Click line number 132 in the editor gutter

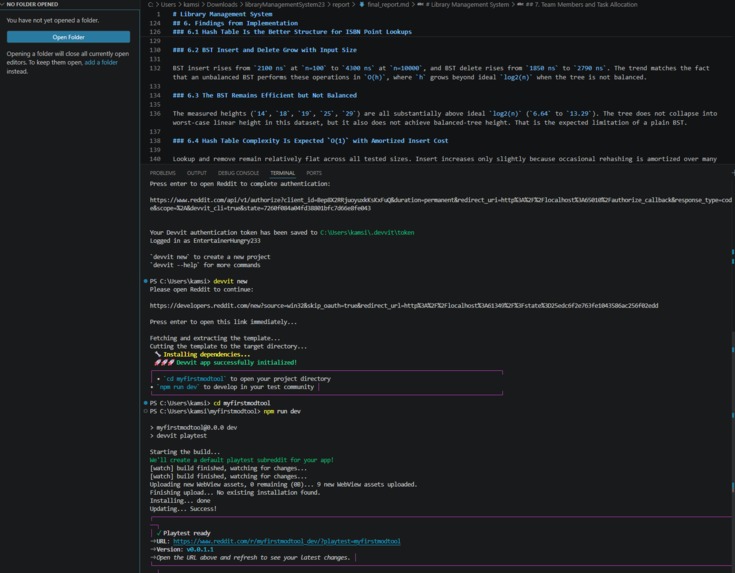[155, 68]
